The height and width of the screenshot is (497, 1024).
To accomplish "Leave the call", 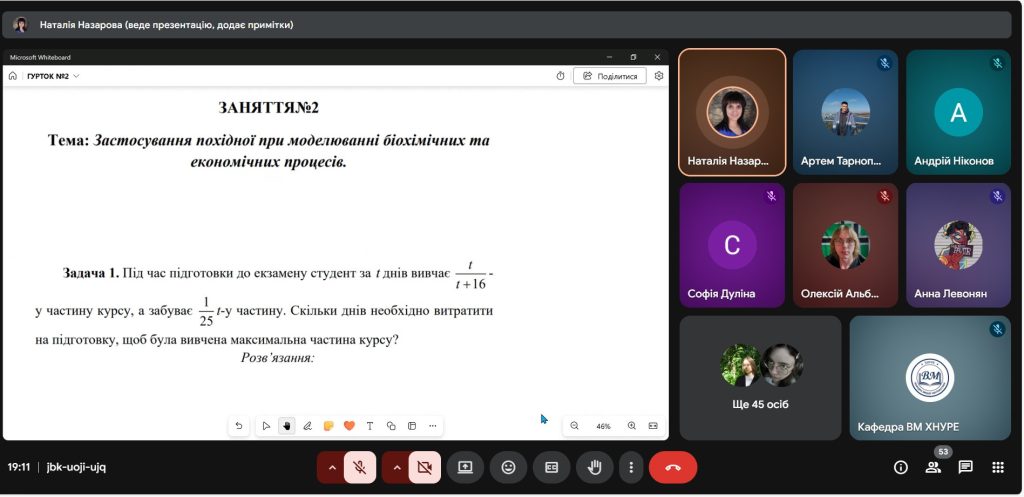I will click(673, 468).
